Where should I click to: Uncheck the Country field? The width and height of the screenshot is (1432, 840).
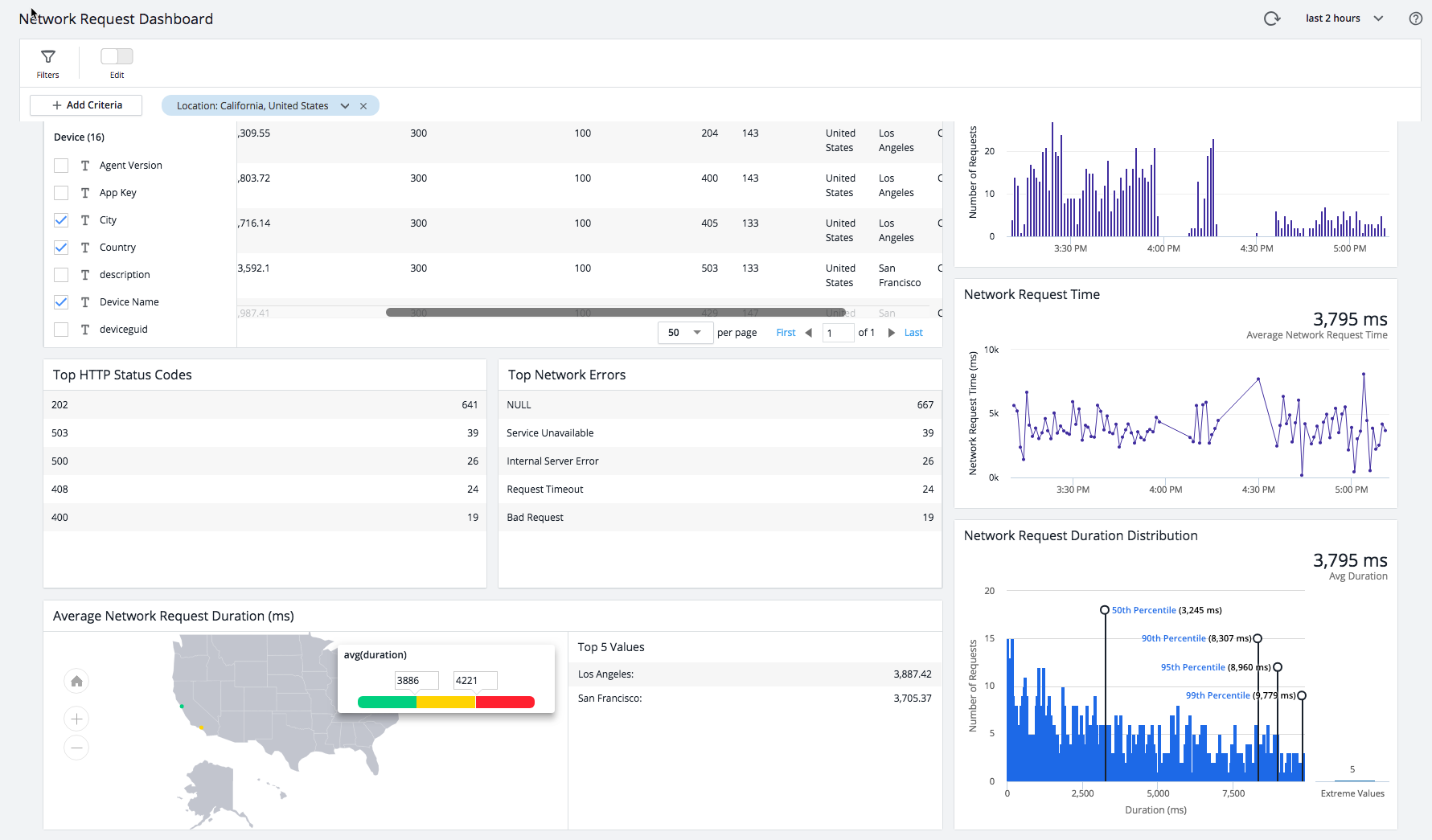61,248
